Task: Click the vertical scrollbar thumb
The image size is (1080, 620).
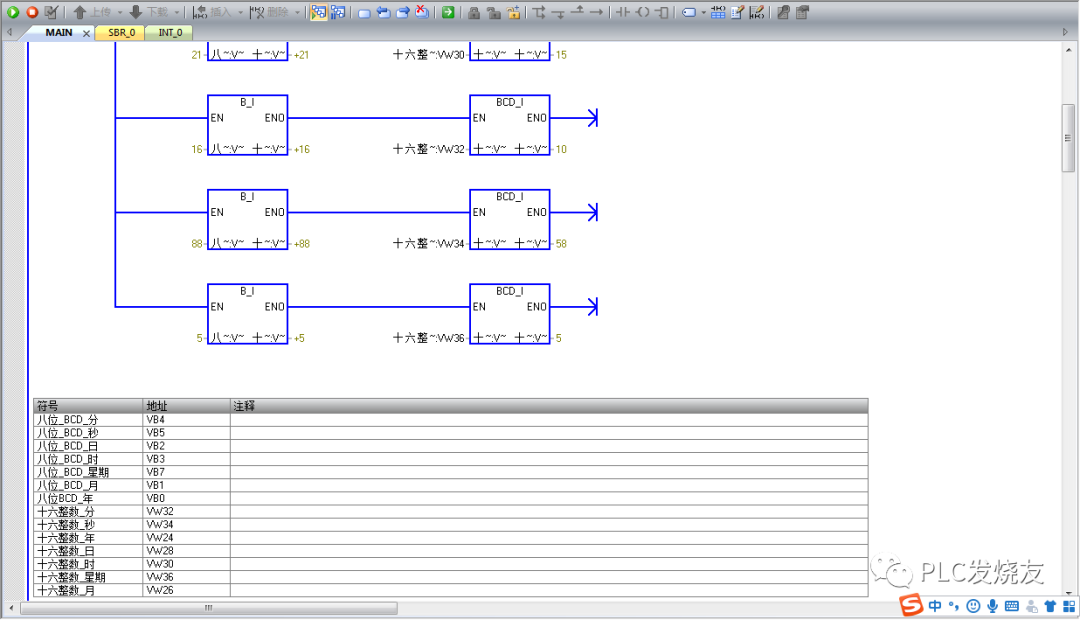Action: (1068, 138)
